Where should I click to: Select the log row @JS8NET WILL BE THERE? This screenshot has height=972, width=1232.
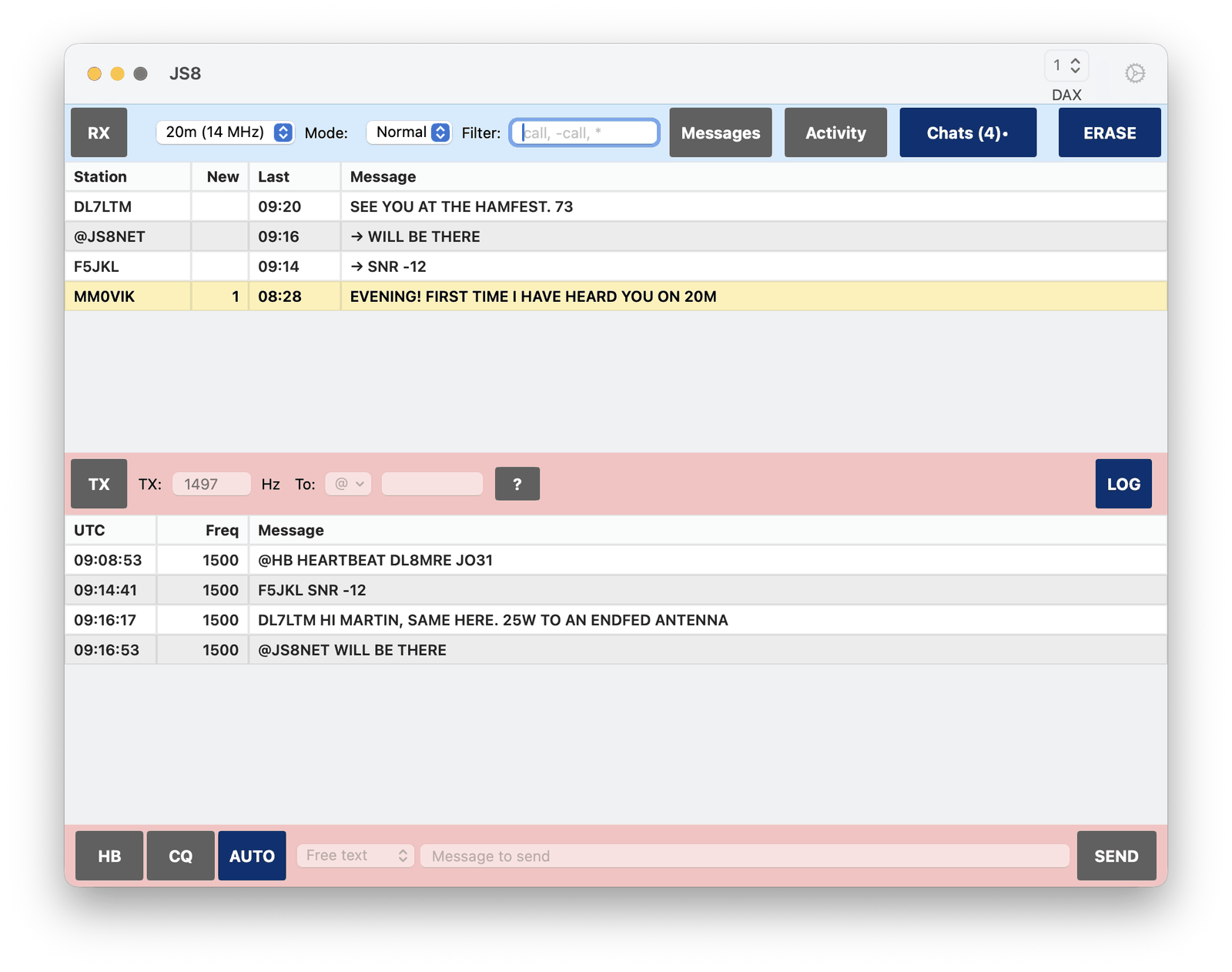(x=616, y=650)
